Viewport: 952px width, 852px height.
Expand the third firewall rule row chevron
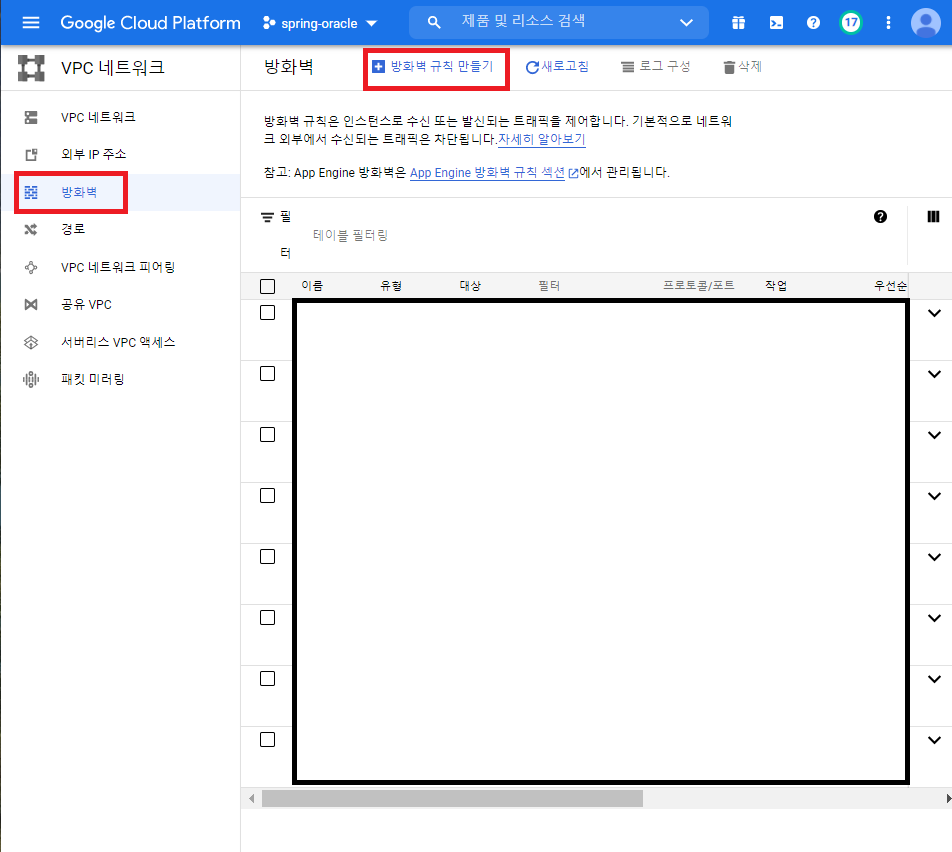[x=934, y=435]
